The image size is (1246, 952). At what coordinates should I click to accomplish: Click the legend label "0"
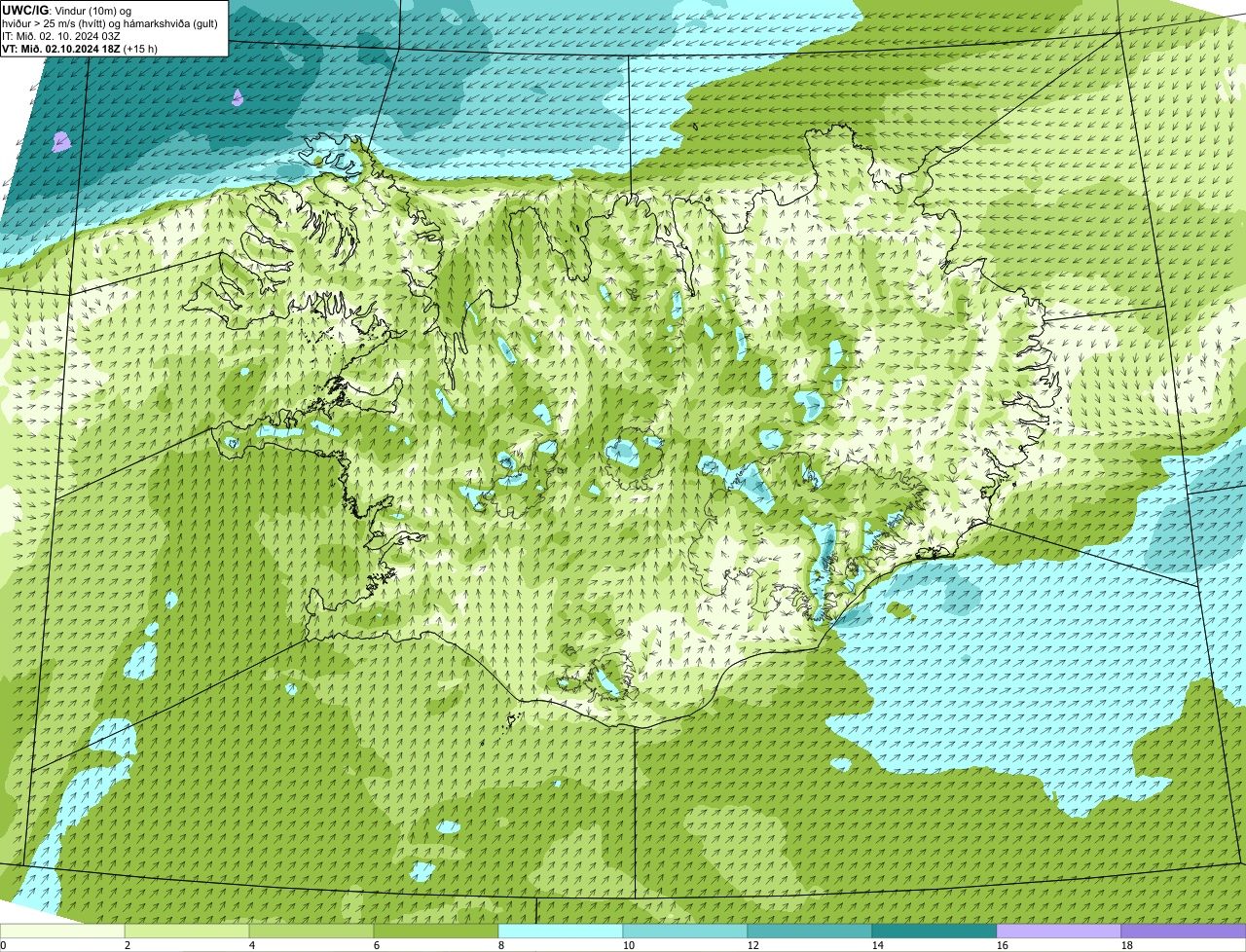pos(3,945)
